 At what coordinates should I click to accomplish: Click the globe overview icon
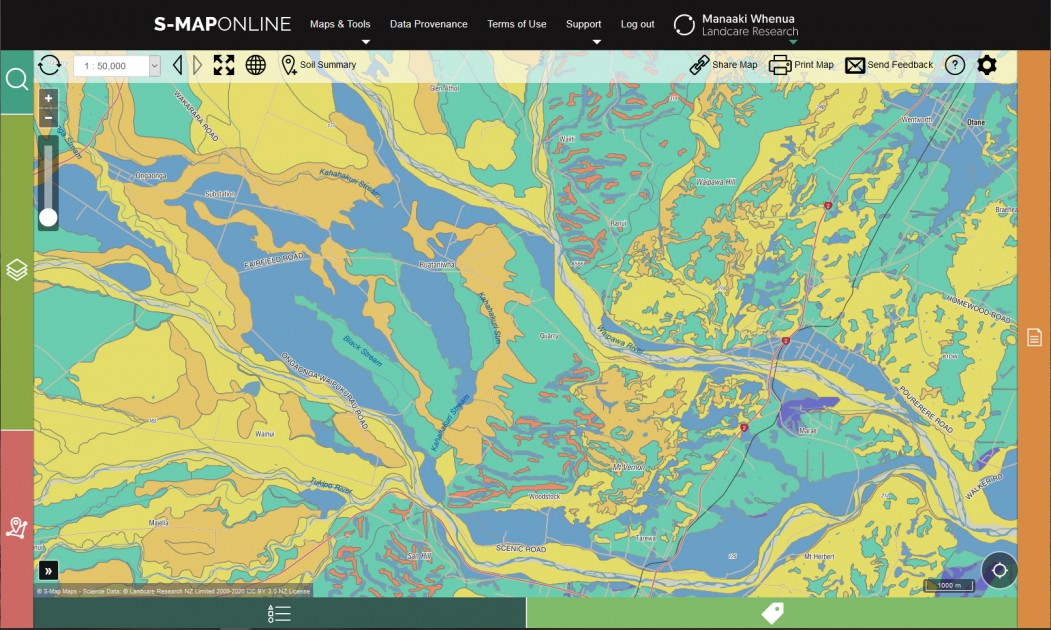coord(256,64)
